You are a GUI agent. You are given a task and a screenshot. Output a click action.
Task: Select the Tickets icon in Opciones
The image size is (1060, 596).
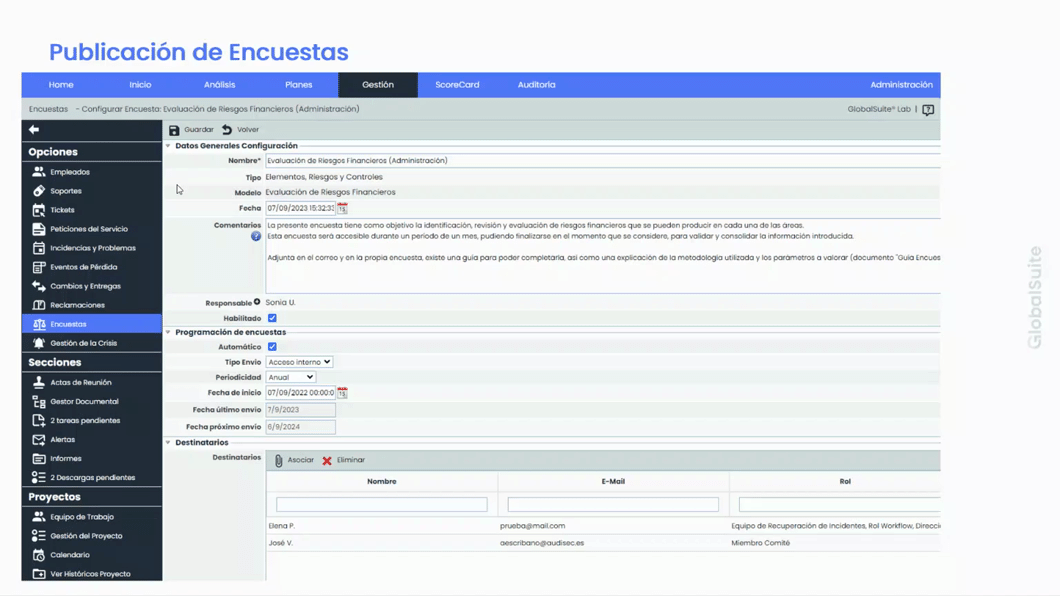[40, 209]
